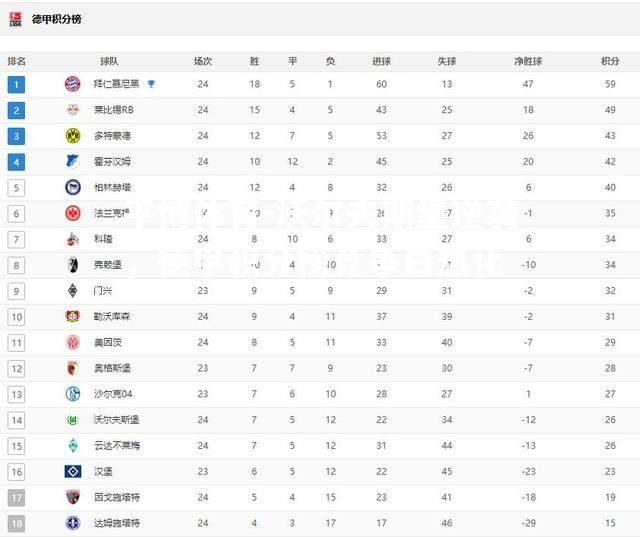Click the Bayern Munich club crest
Image resolution: width=640 pixels, height=537 pixels.
point(73,84)
